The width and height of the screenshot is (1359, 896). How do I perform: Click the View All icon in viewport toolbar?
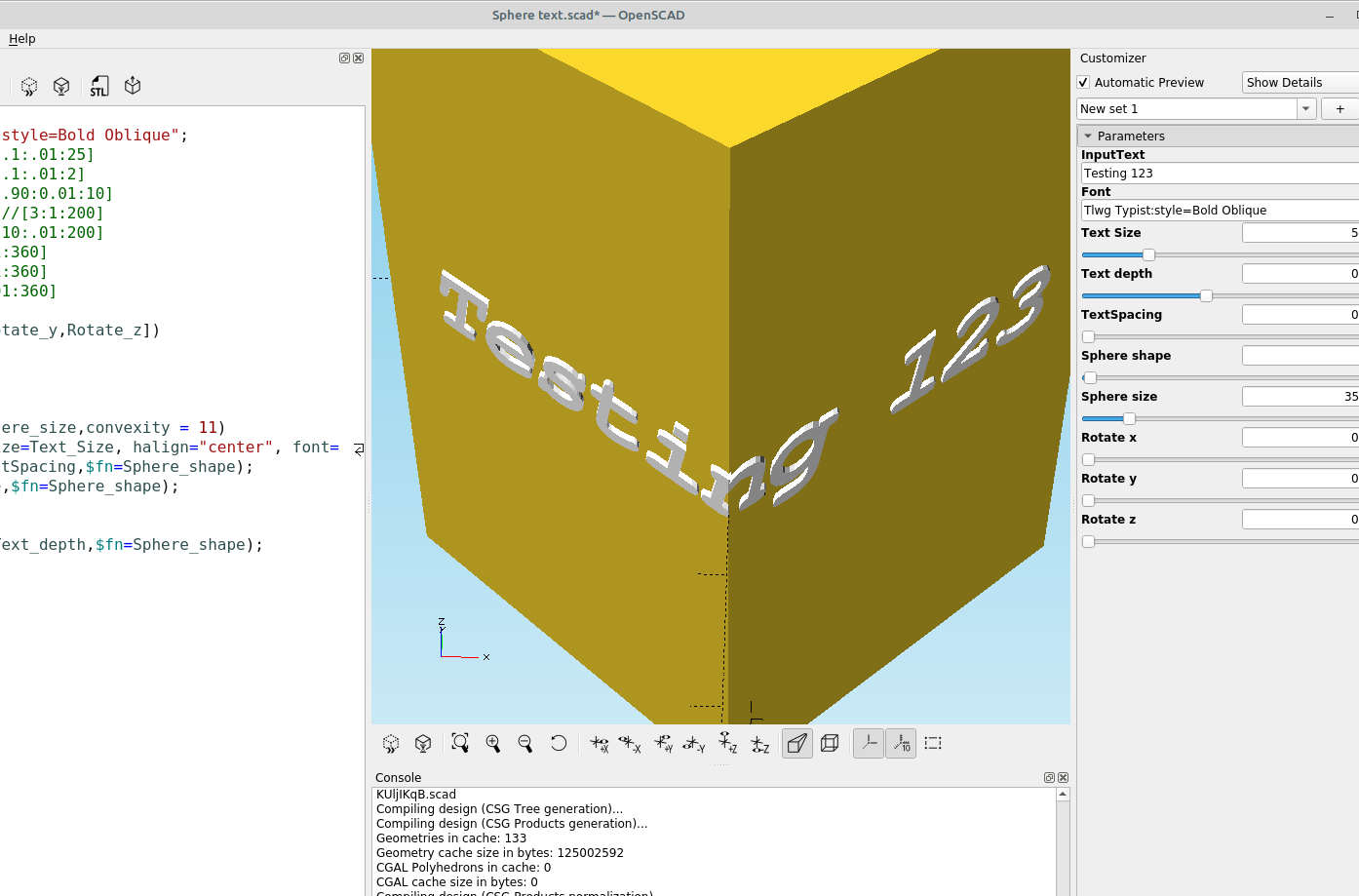pyautogui.click(x=459, y=743)
